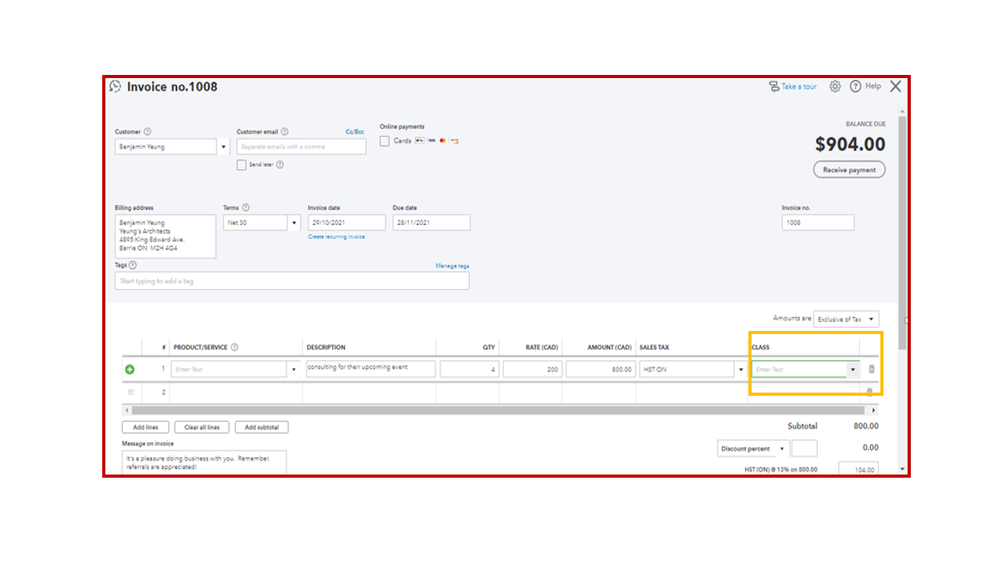Click the Invoice no. field
999x562 pixels.
click(818, 223)
